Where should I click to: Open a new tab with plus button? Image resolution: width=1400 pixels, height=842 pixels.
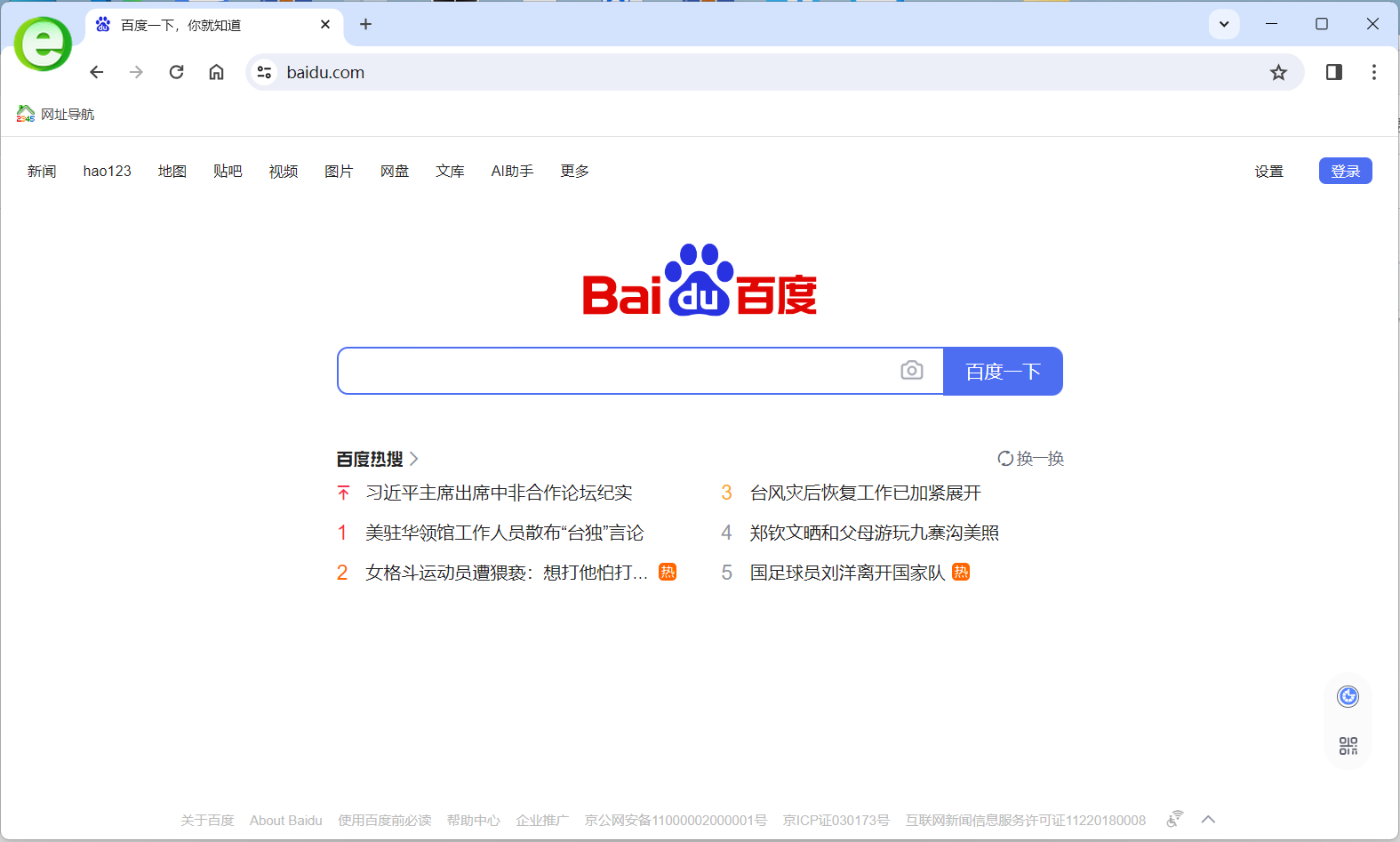pos(365,24)
